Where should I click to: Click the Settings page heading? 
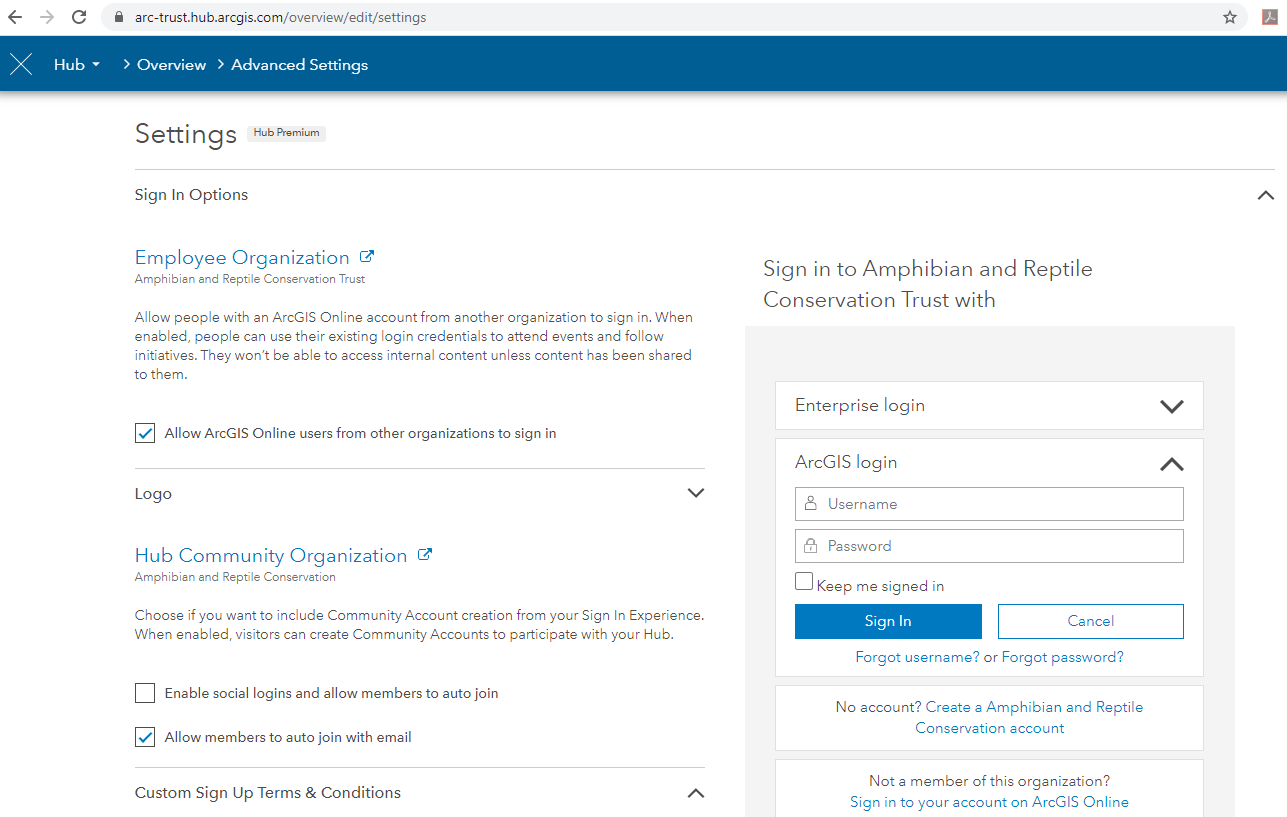coord(186,134)
